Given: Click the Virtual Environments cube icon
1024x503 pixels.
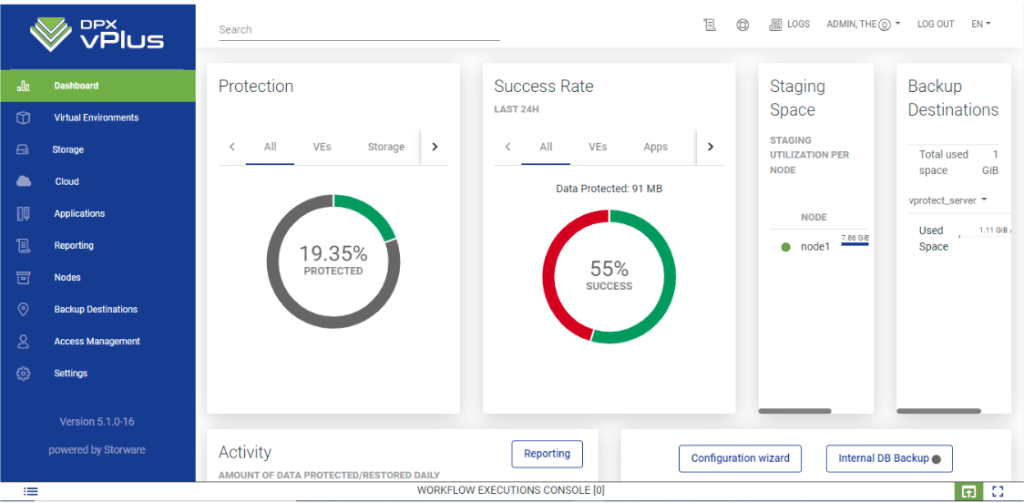Looking at the screenshot, I should pos(23,118).
